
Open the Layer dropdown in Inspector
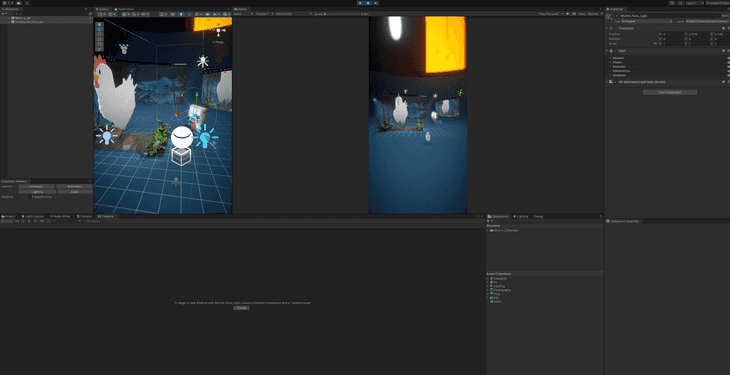tap(707, 21)
